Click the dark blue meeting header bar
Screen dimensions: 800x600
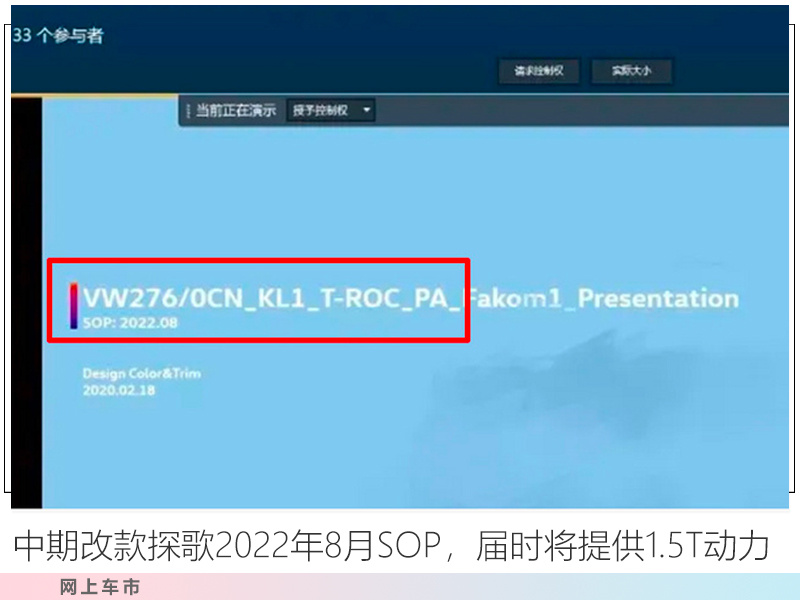coord(400,49)
